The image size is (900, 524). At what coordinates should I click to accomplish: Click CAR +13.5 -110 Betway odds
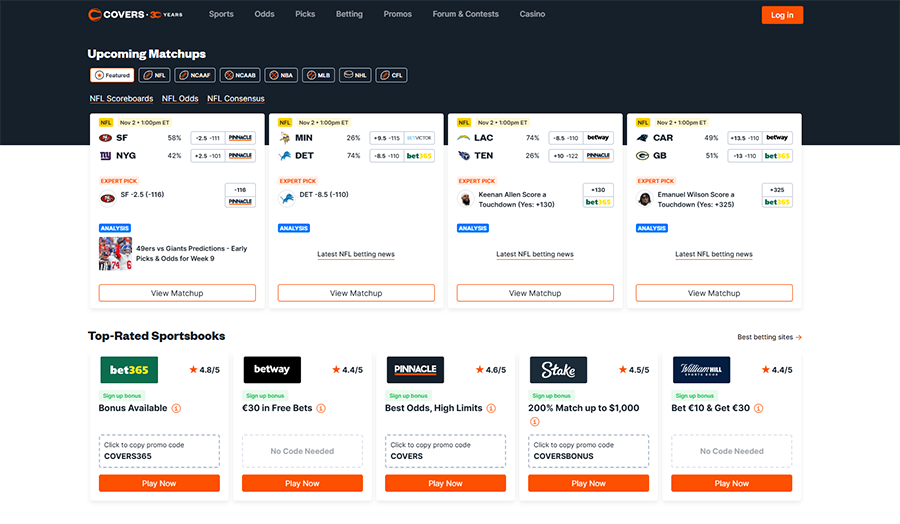761,138
